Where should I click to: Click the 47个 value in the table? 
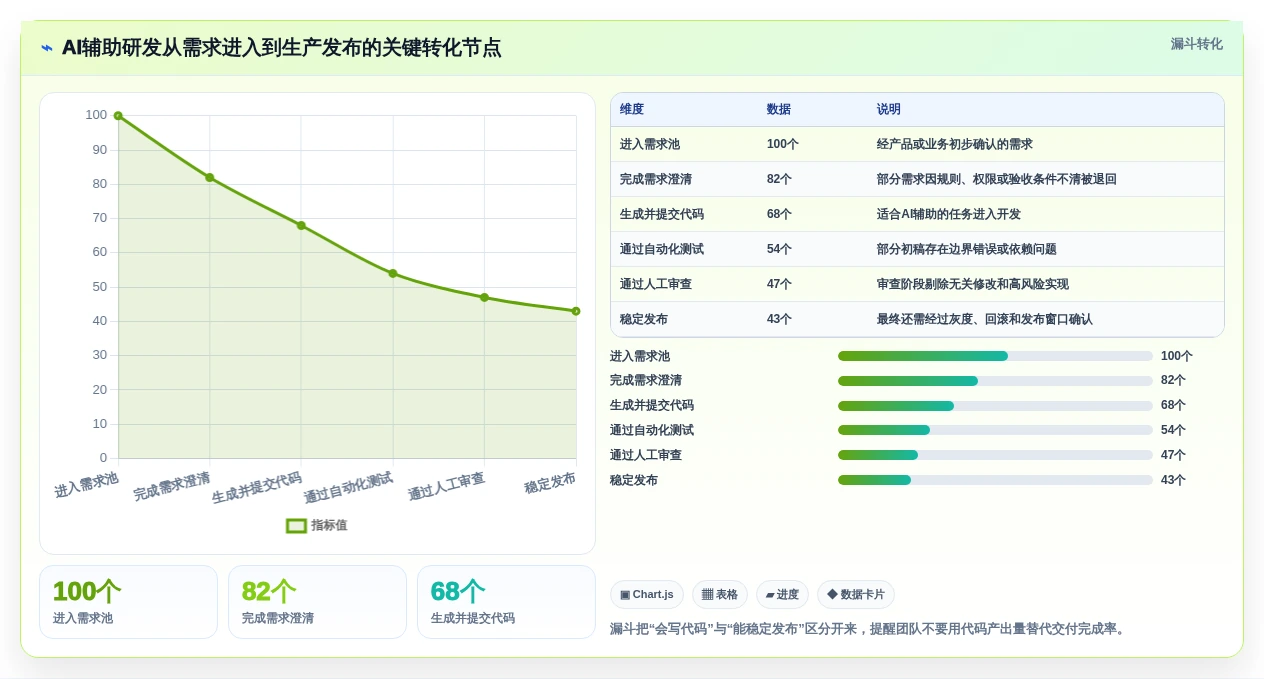(779, 284)
